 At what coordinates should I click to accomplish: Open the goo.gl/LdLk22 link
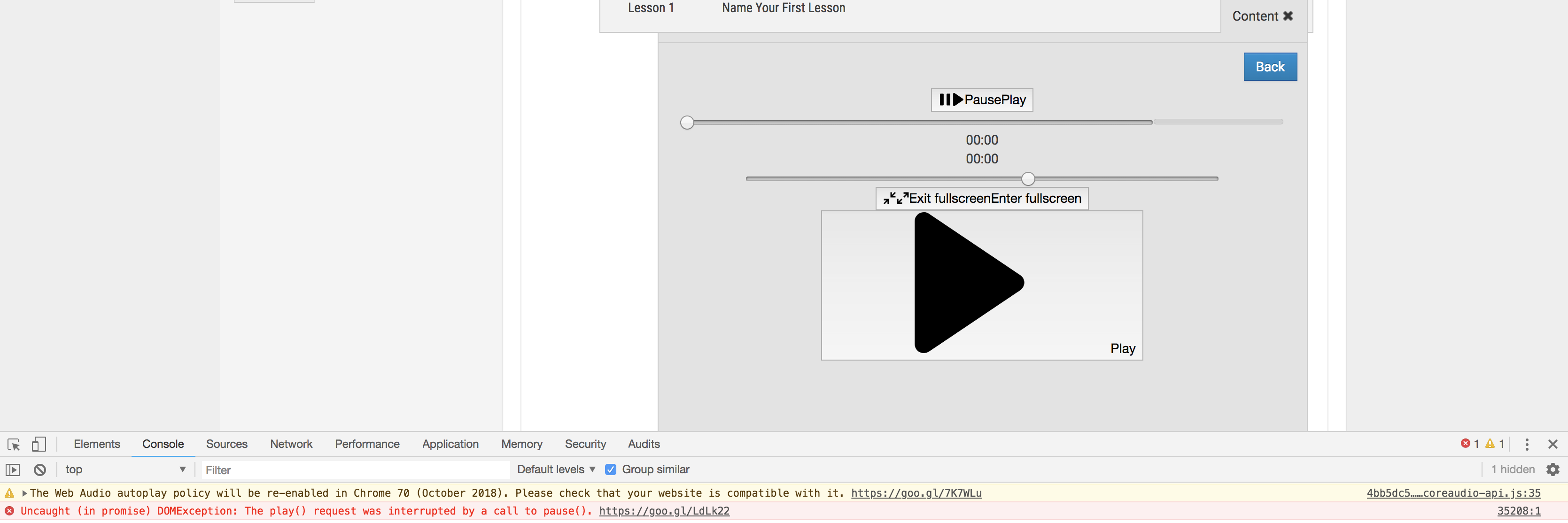[x=664, y=511]
